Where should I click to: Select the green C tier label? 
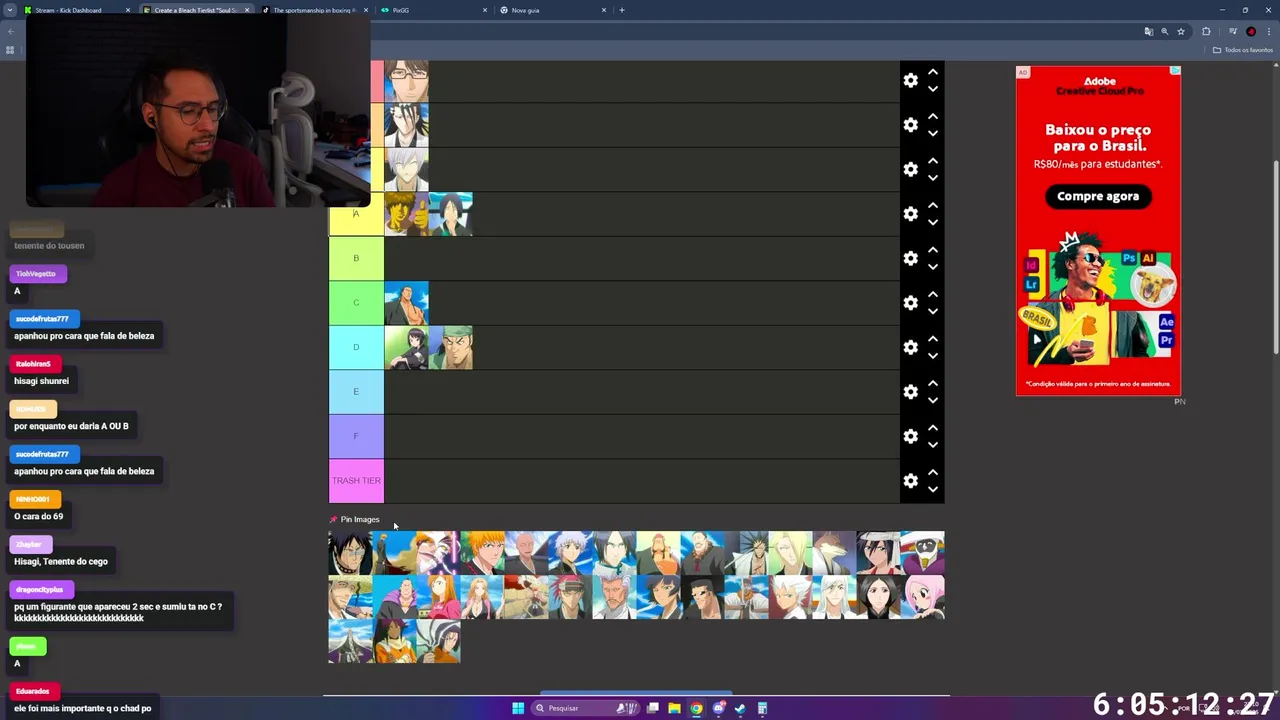(x=356, y=303)
